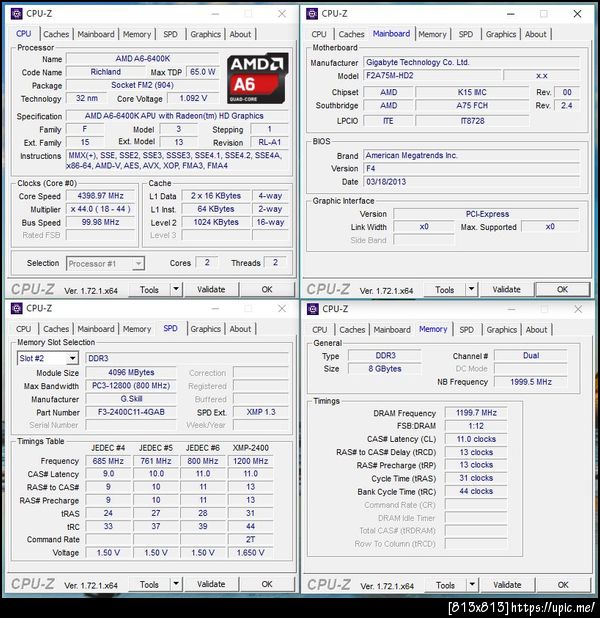
Task: Click Tools button in CPU window
Action: click(149, 290)
